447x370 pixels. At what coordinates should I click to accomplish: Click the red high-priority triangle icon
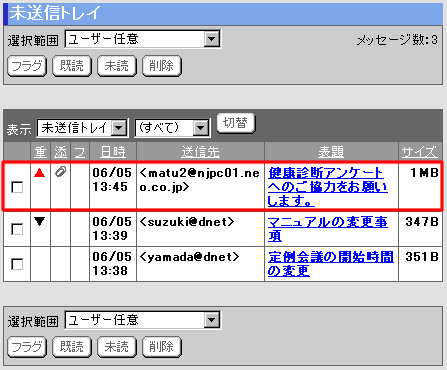tap(40, 172)
